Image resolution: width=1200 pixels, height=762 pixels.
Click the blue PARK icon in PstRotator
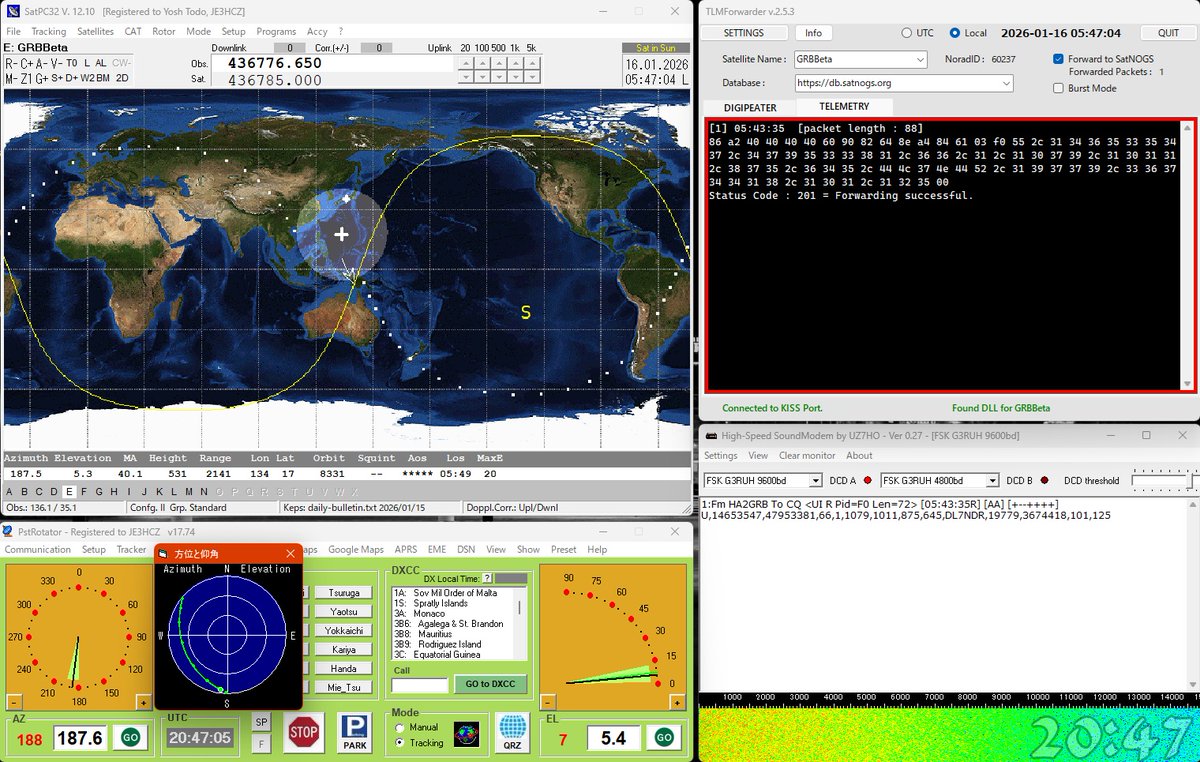point(354,732)
